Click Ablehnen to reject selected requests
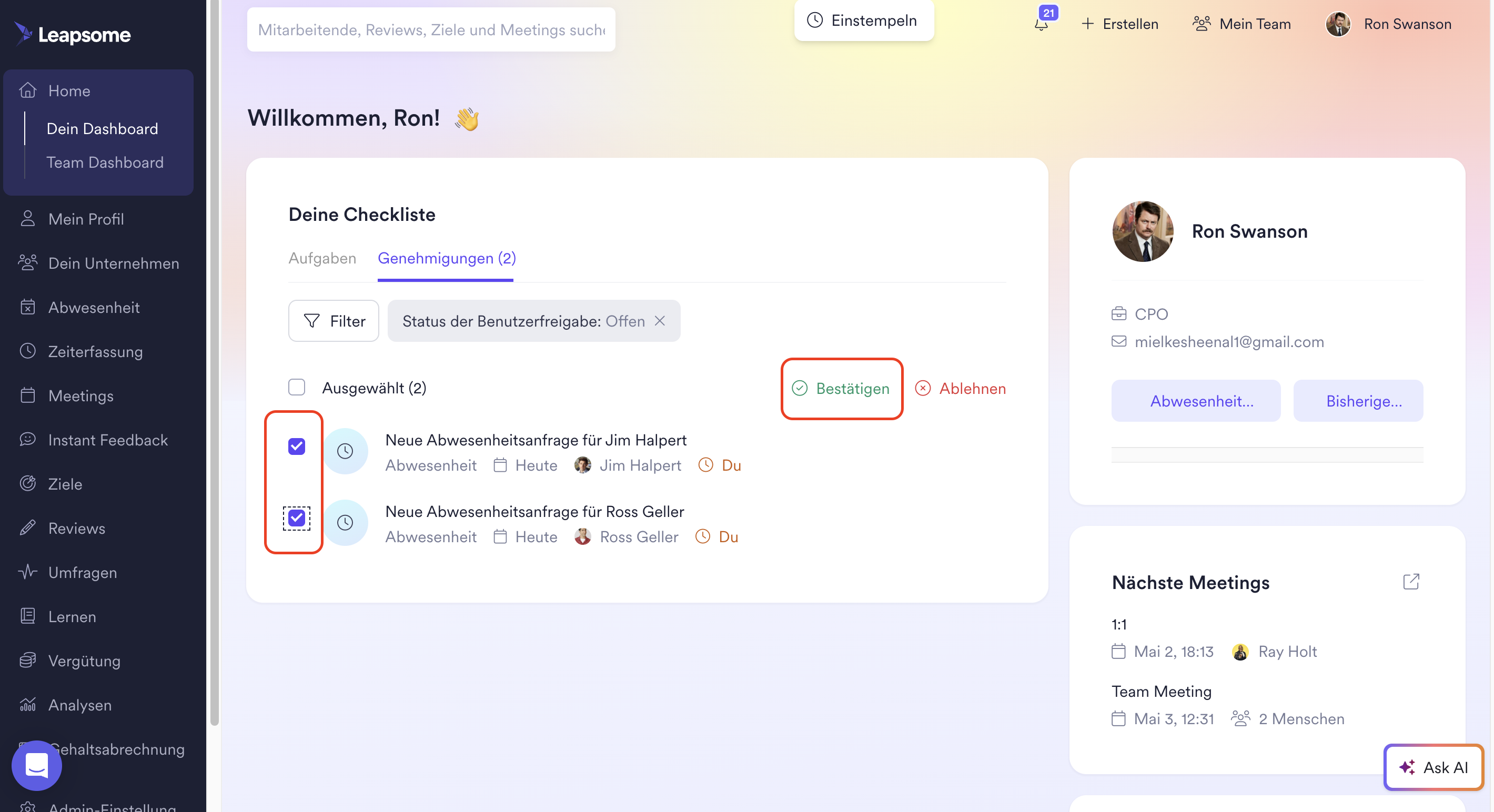Image resolution: width=1494 pixels, height=812 pixels. (961, 388)
